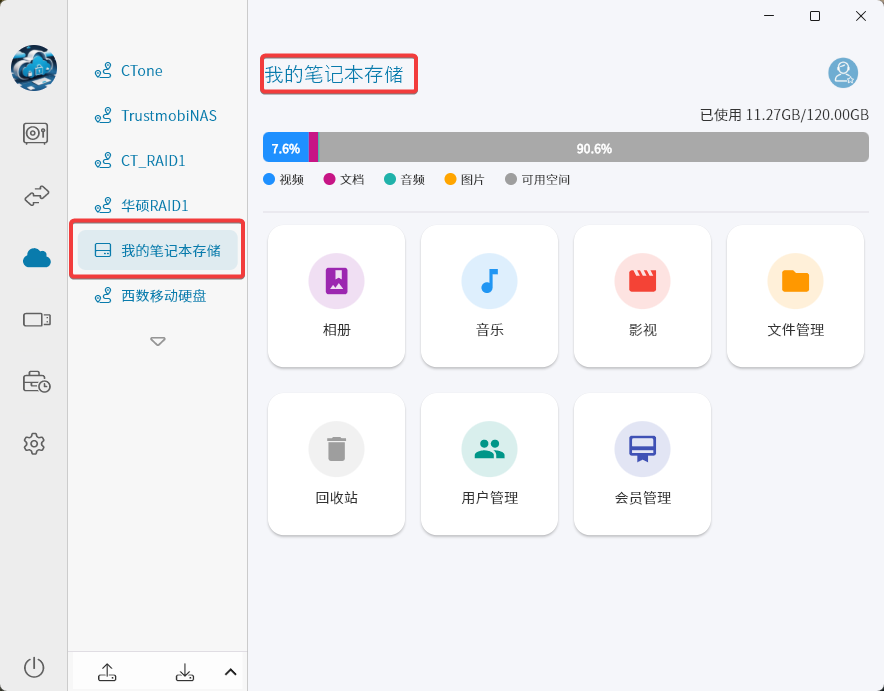Open the 影视 video tile
Screen dimensions: 884x691
(x=642, y=296)
